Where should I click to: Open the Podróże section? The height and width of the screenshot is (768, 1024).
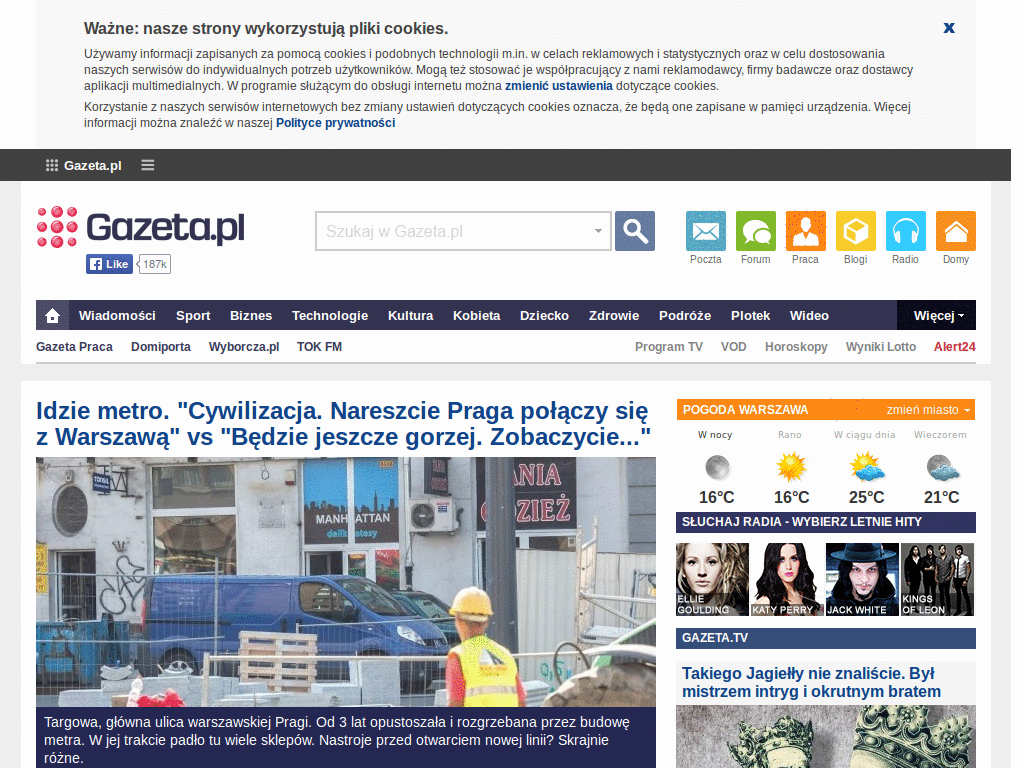point(684,315)
